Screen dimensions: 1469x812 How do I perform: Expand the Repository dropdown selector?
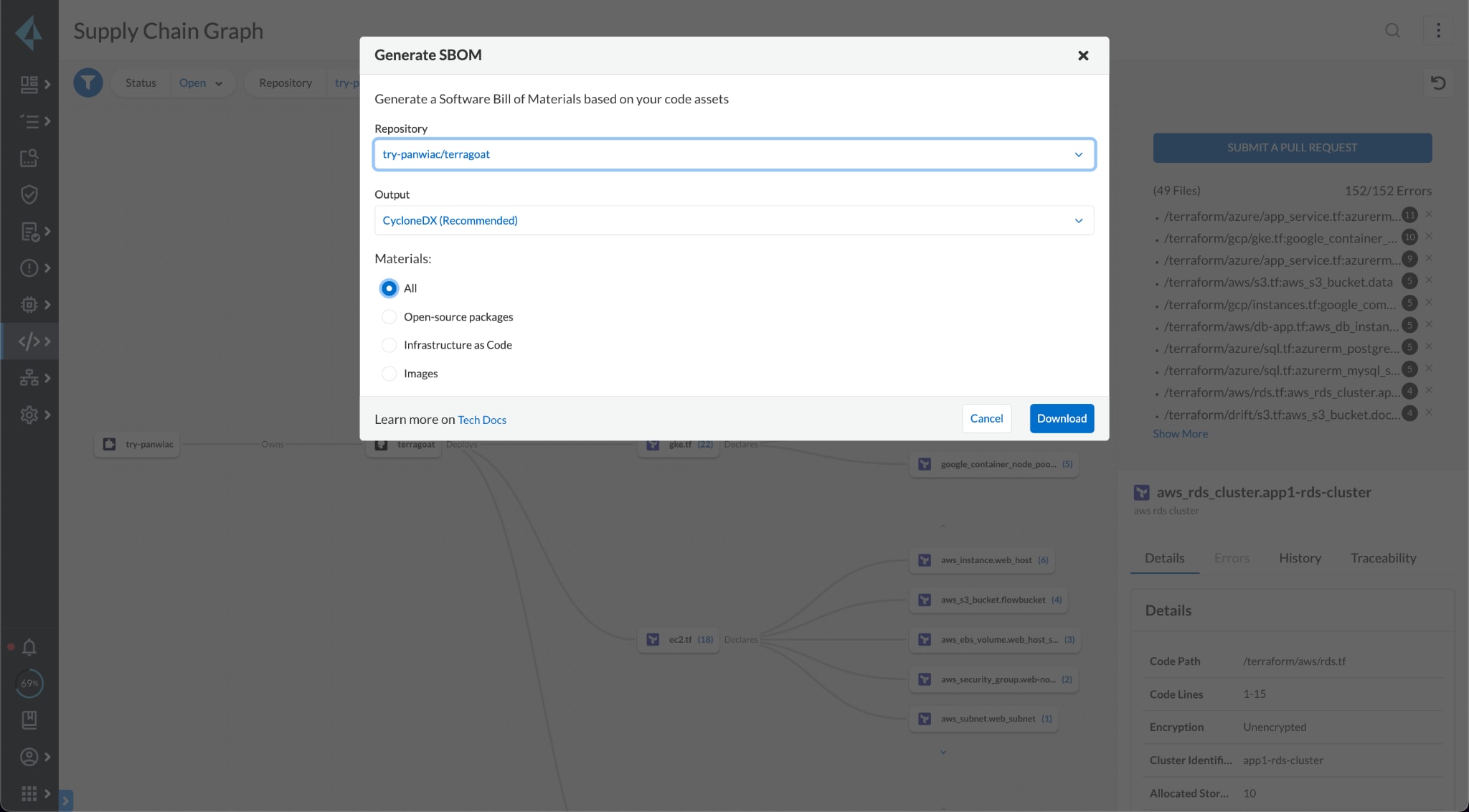pos(1079,154)
